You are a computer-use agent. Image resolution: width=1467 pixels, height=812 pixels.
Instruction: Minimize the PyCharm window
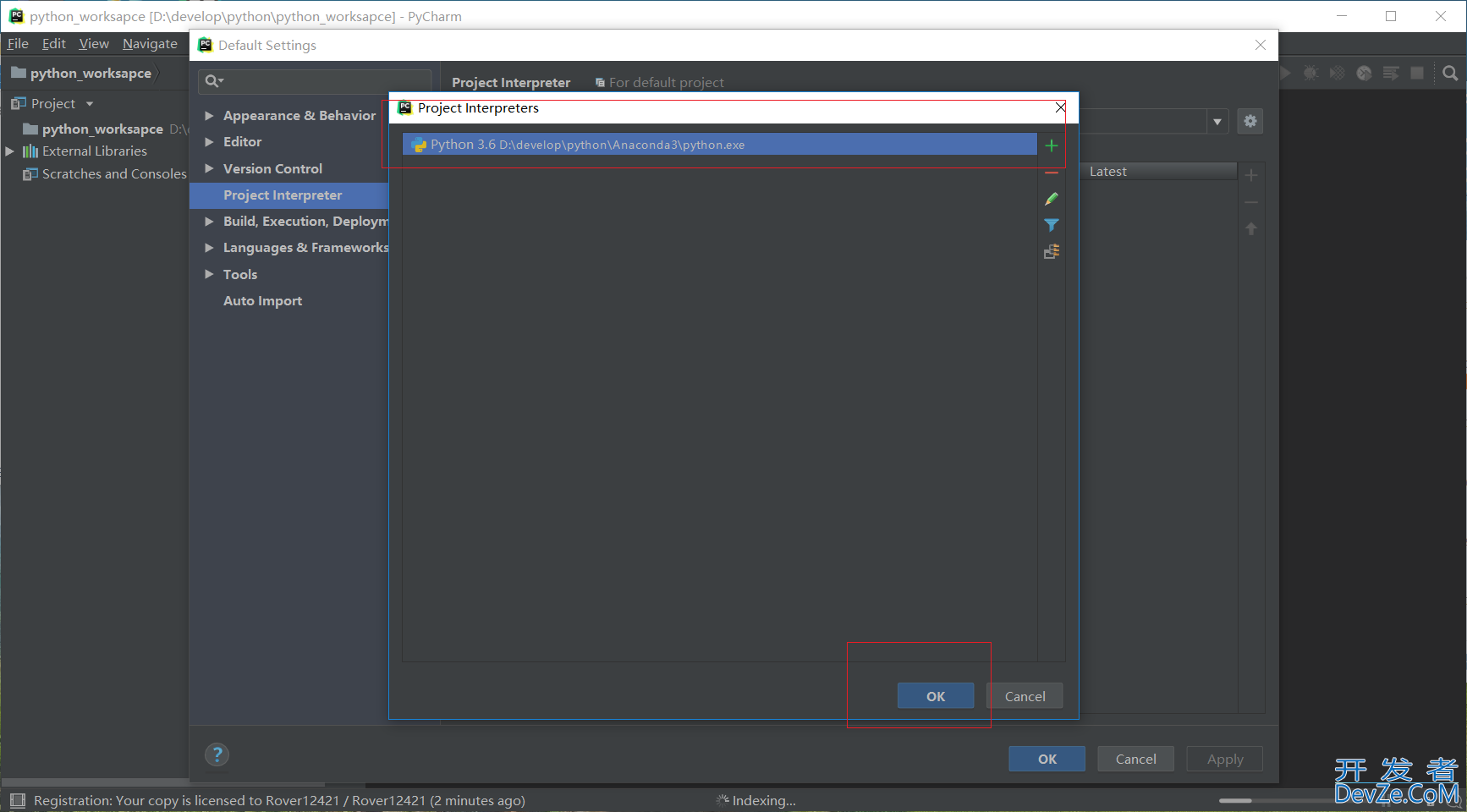[x=1342, y=16]
